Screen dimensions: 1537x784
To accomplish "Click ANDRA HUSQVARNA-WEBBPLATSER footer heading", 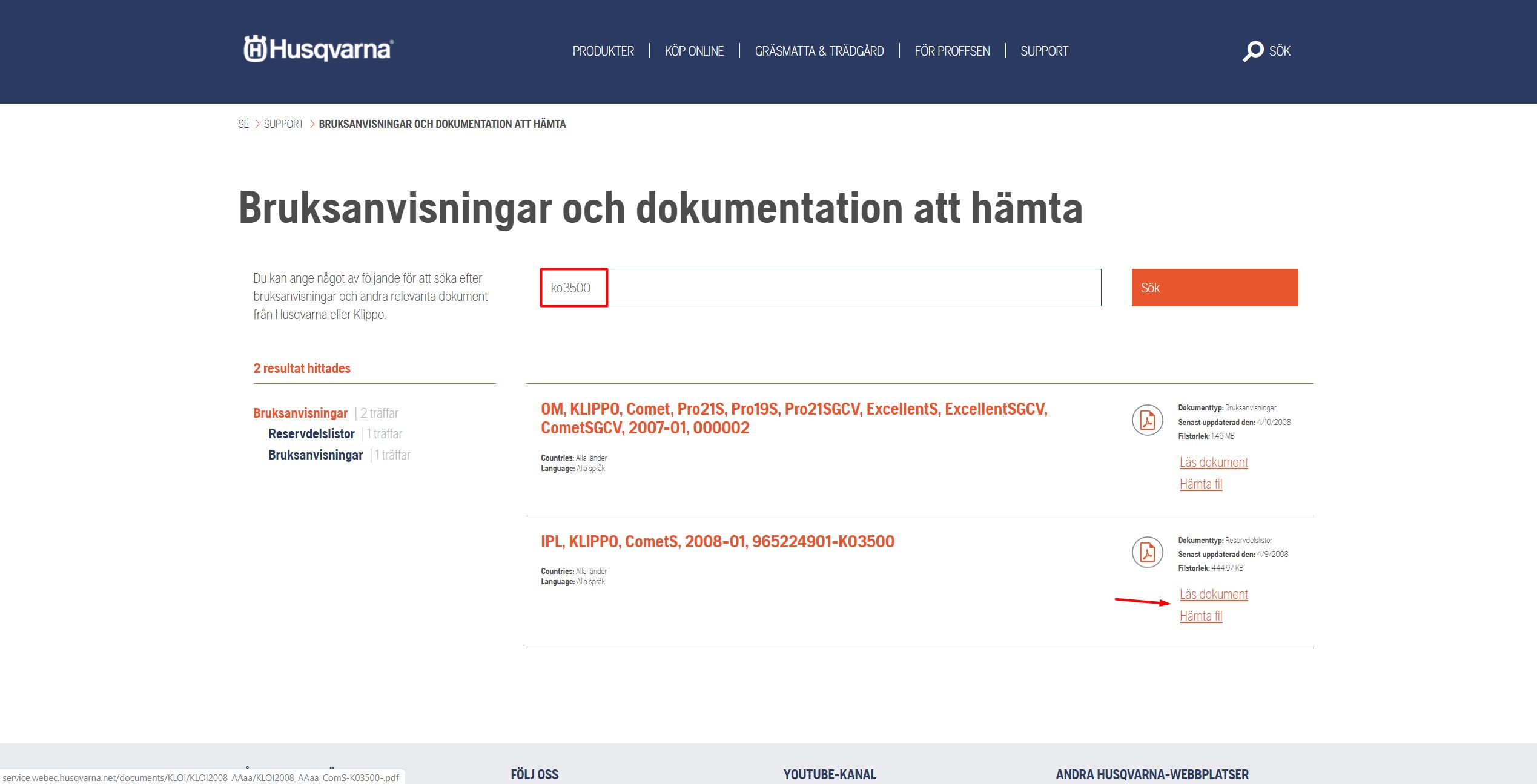I will [1152, 774].
